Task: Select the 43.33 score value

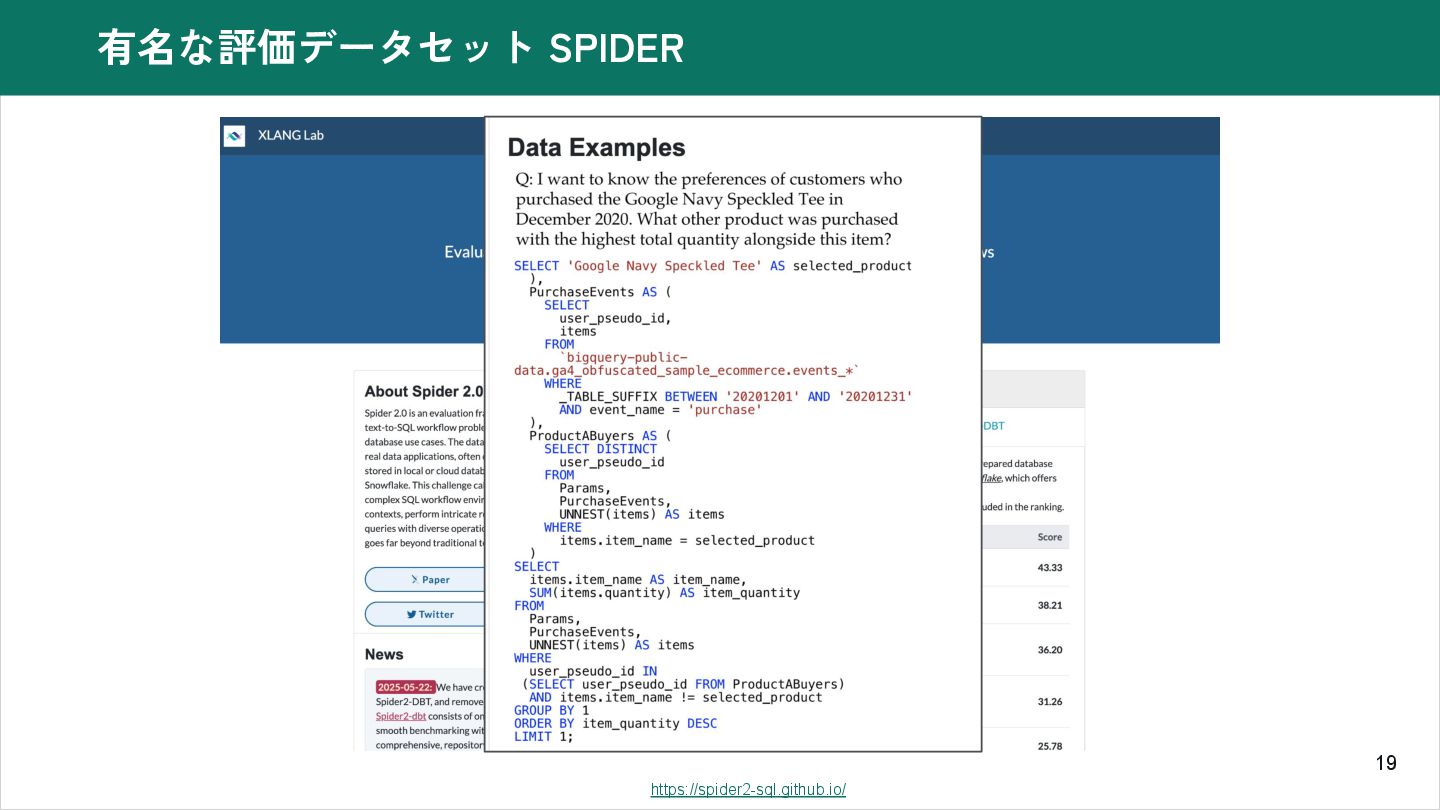Action: click(x=1049, y=567)
